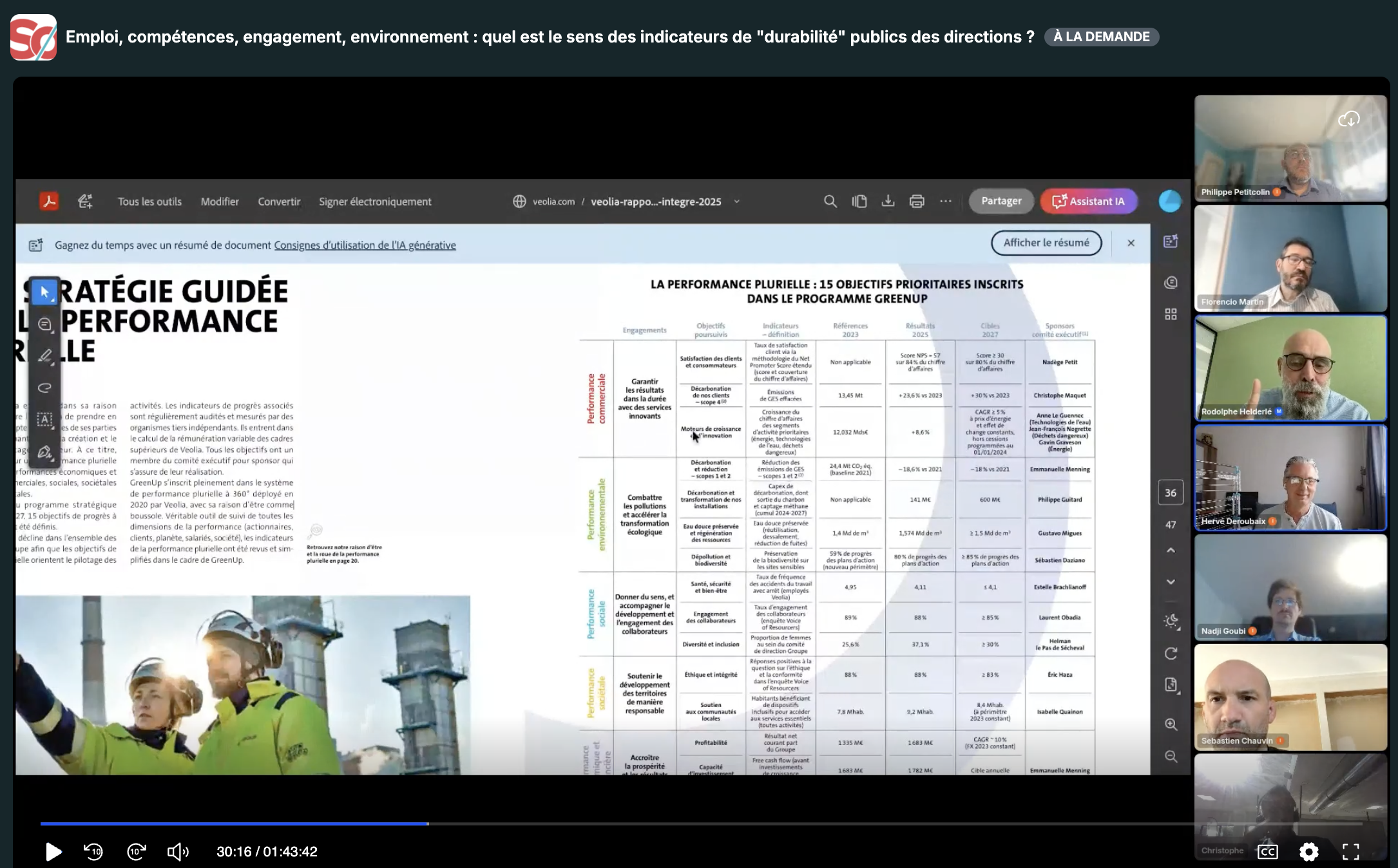Click the print icon in the Acrobat toolbar
Image resolution: width=1398 pixels, height=868 pixels.
point(917,202)
